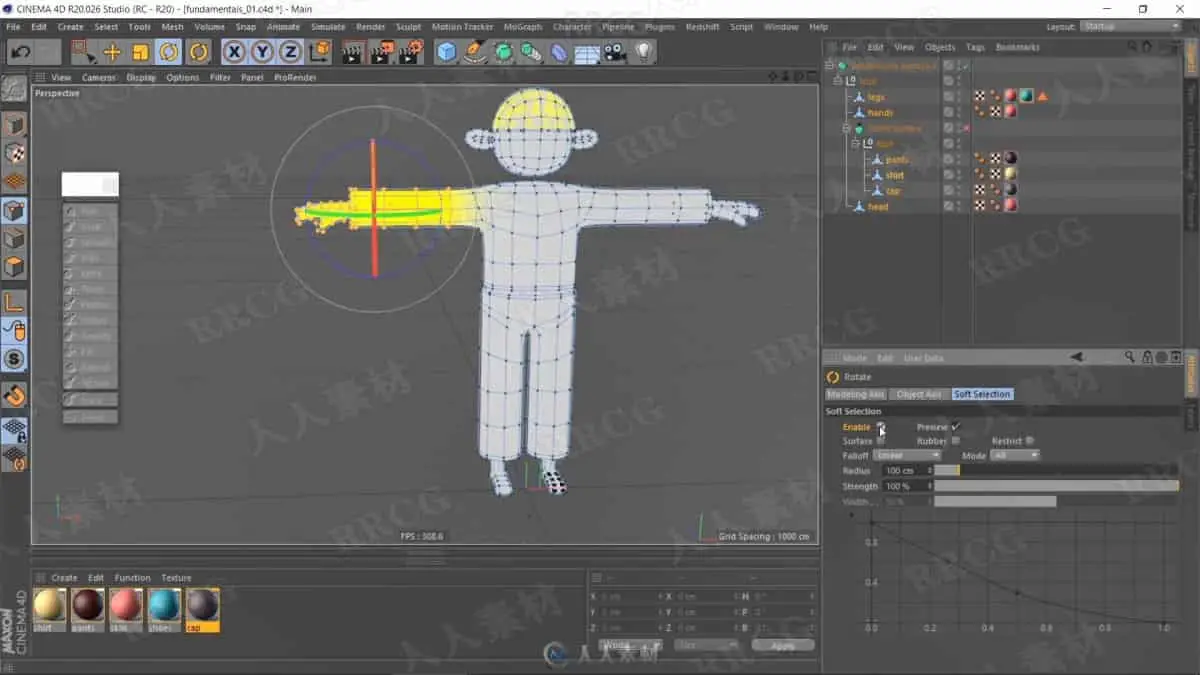The image size is (1200, 675).
Task: Collapse the top subdivision surface object
Action: coord(830,66)
